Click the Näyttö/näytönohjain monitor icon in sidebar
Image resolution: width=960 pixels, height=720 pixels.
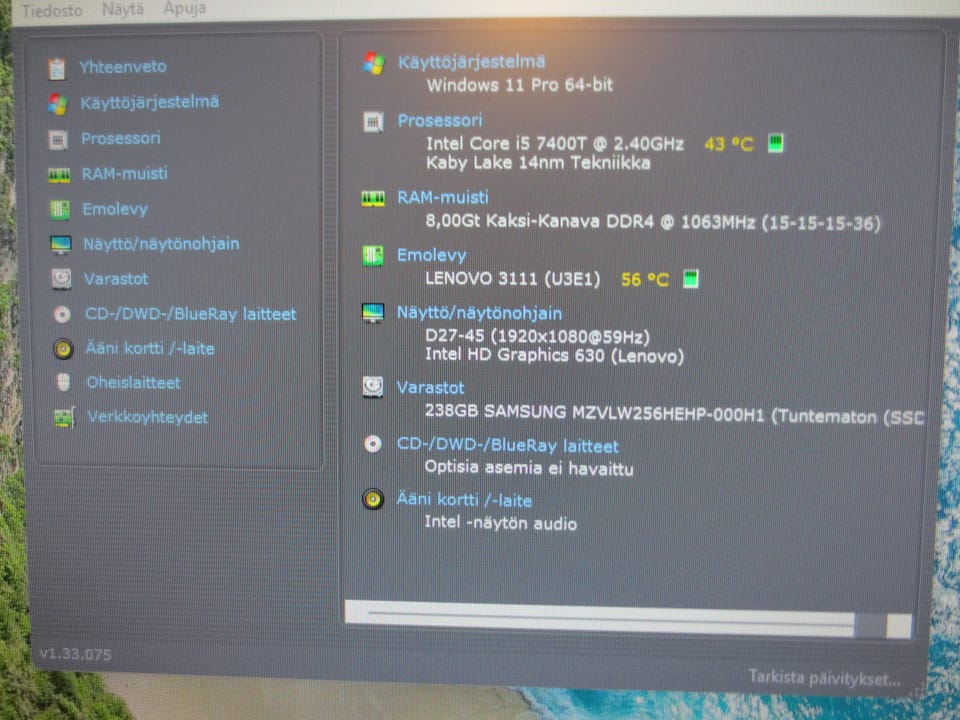pos(61,245)
